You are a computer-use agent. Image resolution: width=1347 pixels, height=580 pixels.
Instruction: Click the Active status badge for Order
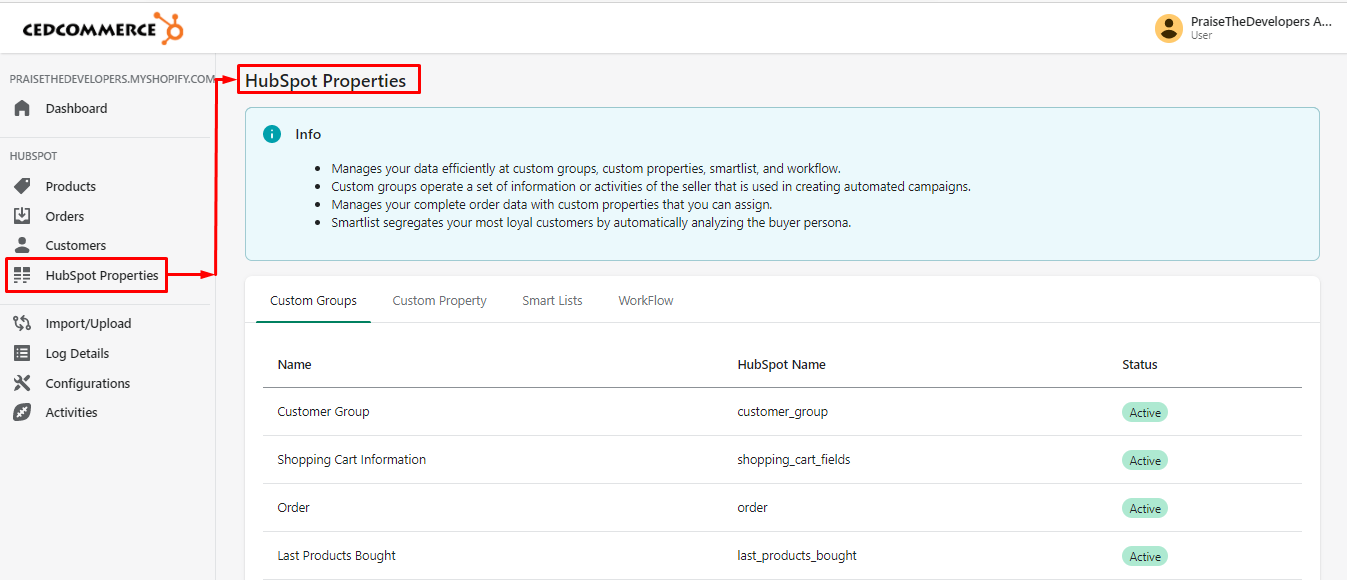point(1144,508)
